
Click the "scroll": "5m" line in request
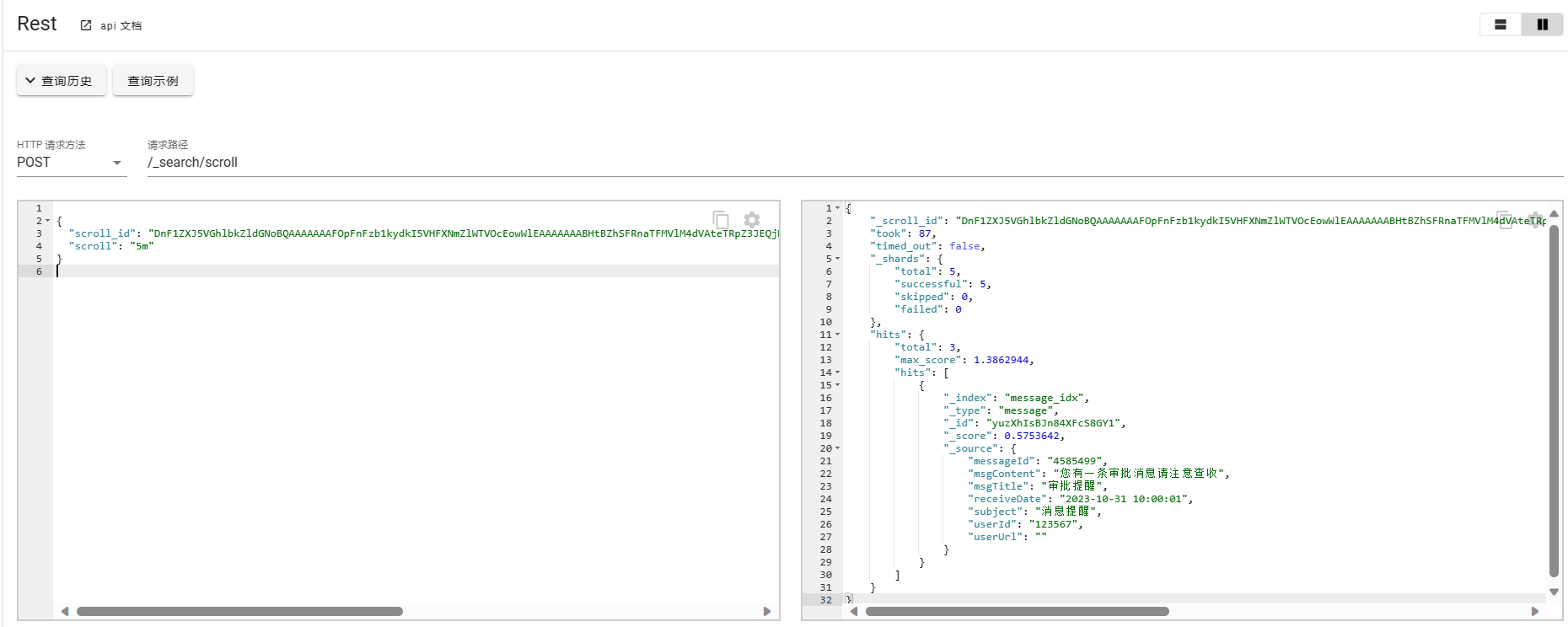pos(111,246)
